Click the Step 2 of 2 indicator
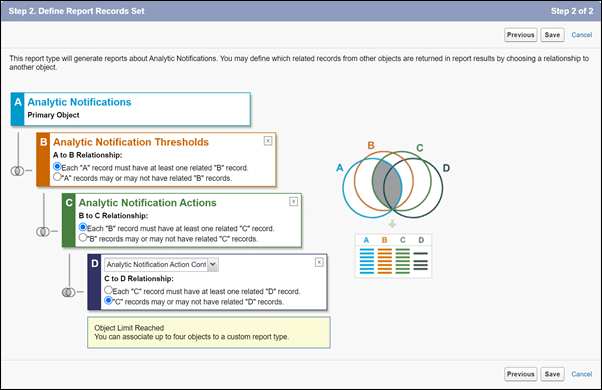602x390 pixels. coord(572,11)
